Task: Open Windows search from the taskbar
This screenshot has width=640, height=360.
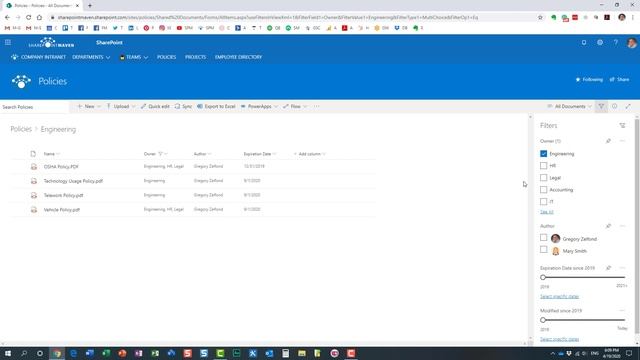Action: pos(24,353)
